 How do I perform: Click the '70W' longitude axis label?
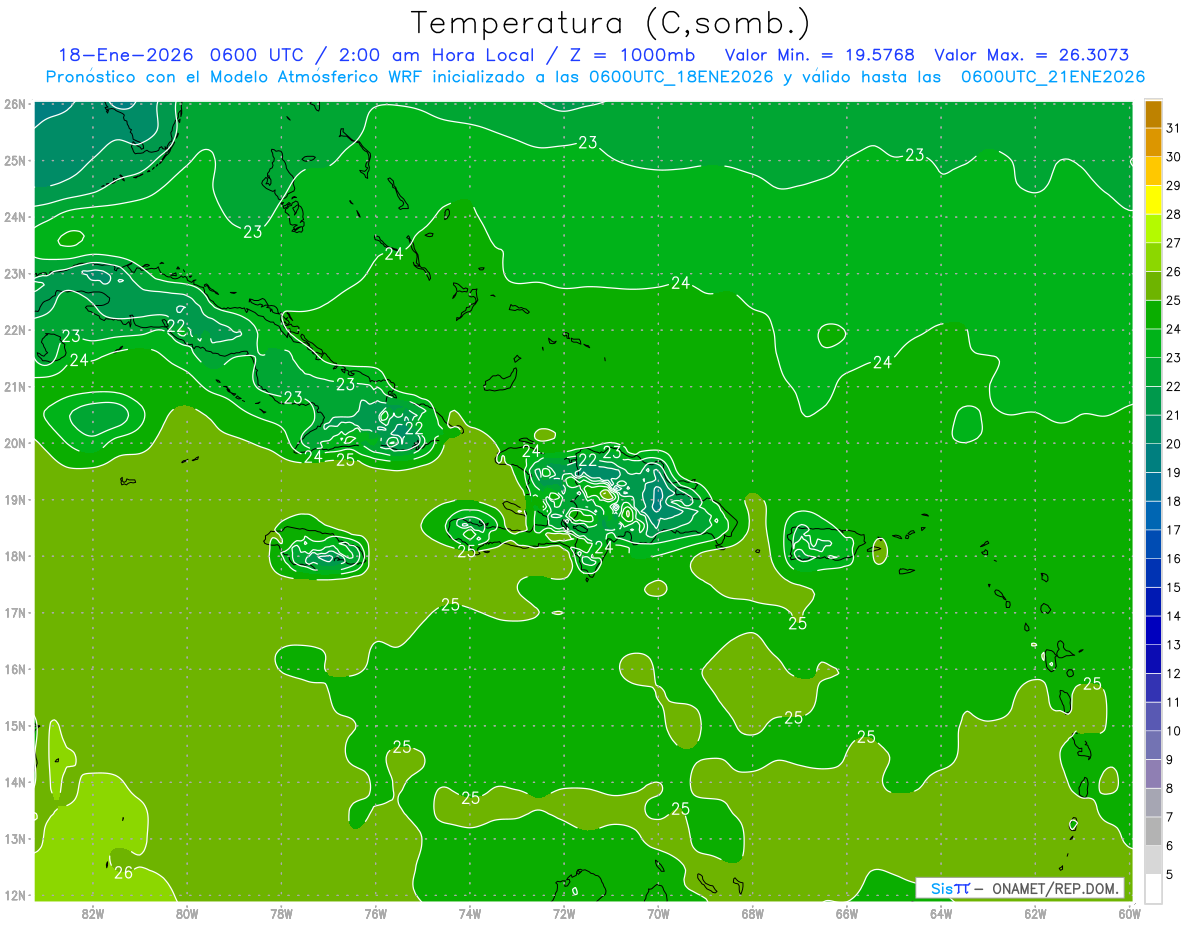(658, 913)
